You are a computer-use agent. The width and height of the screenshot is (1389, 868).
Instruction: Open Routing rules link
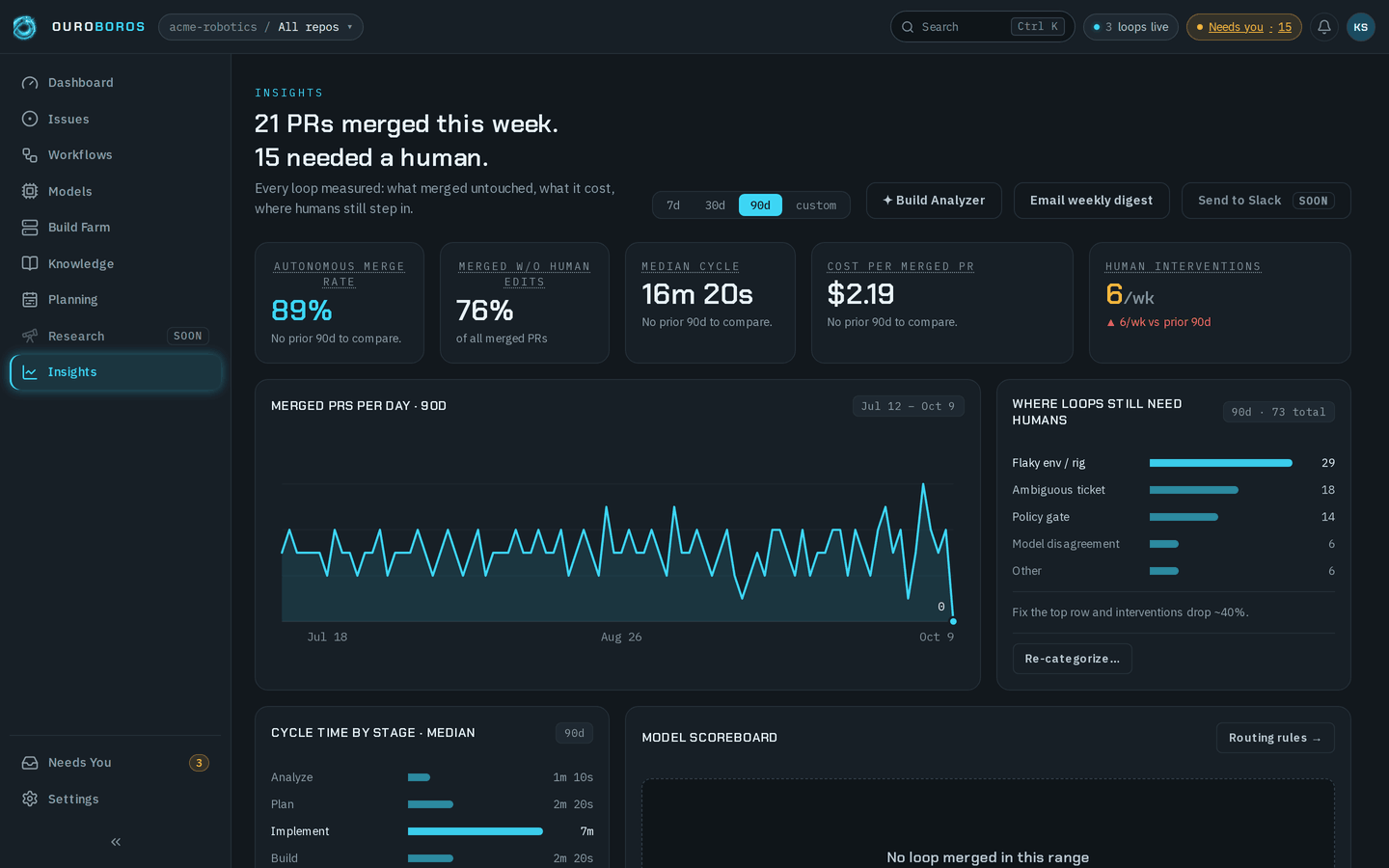tap(1275, 738)
